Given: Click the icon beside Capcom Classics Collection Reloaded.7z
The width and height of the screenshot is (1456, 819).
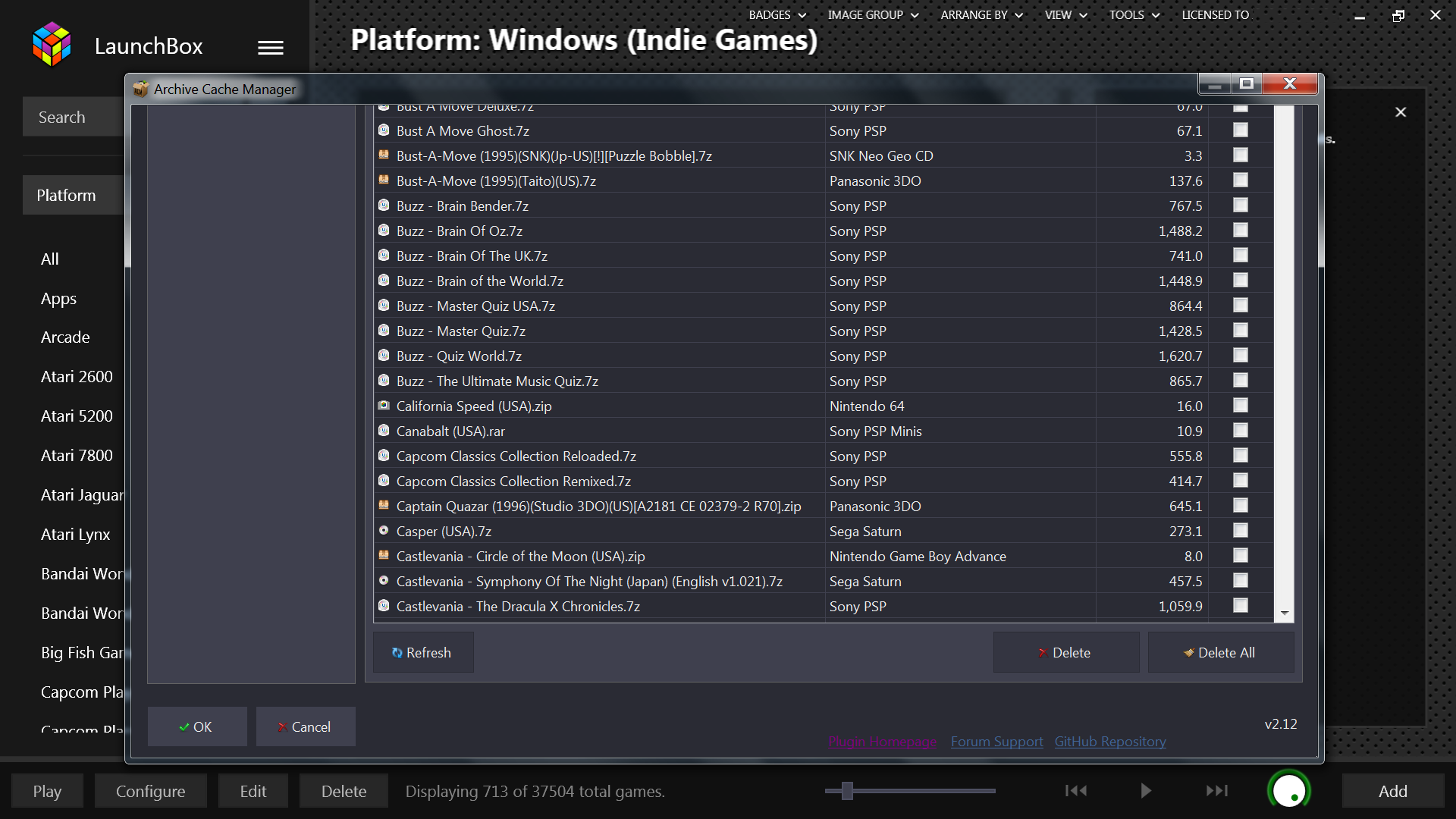Looking at the screenshot, I should click(x=384, y=456).
